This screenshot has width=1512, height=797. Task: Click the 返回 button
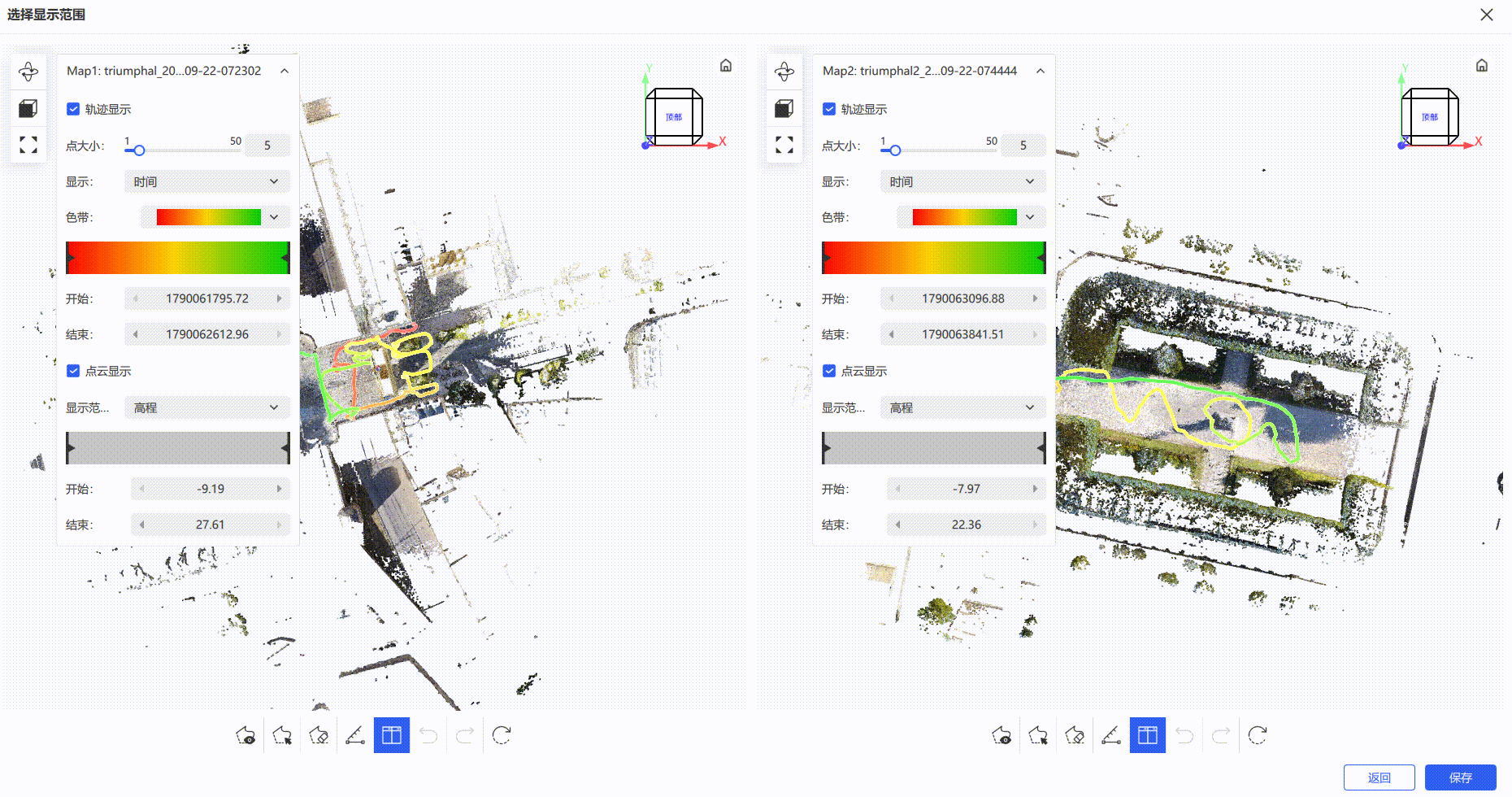point(1379,777)
